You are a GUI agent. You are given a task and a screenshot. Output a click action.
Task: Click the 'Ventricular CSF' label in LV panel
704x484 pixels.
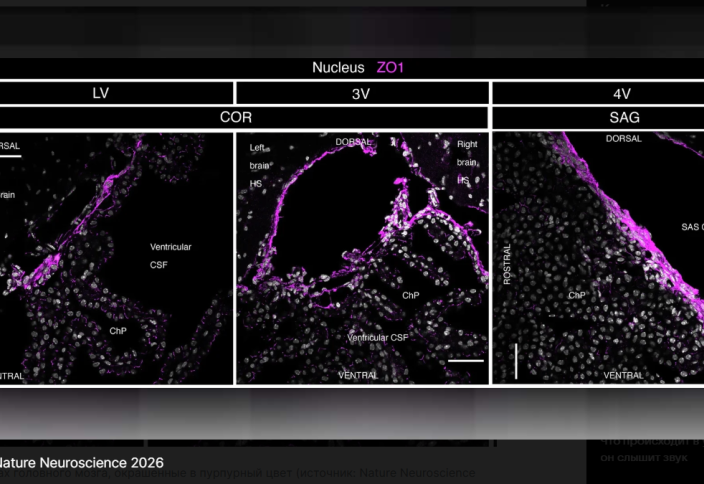point(170,255)
